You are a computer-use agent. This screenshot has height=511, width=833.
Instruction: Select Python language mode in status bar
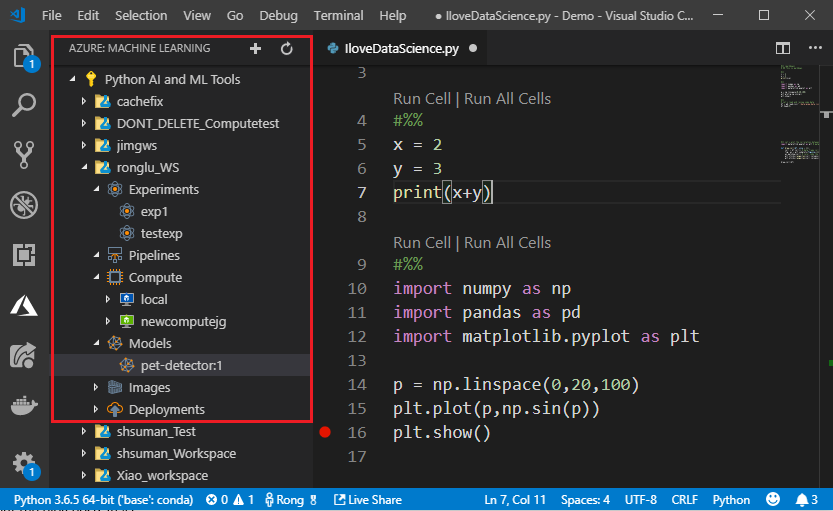point(731,499)
